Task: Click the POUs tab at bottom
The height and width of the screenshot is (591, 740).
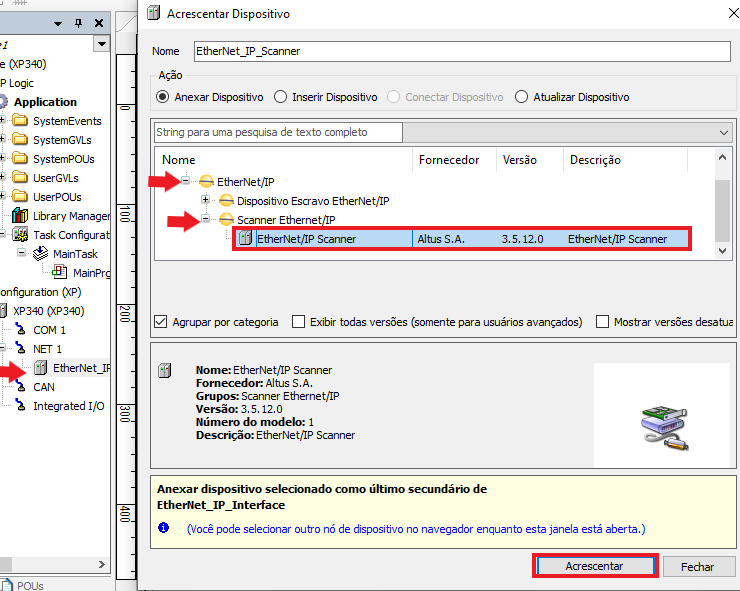Action: point(30,584)
